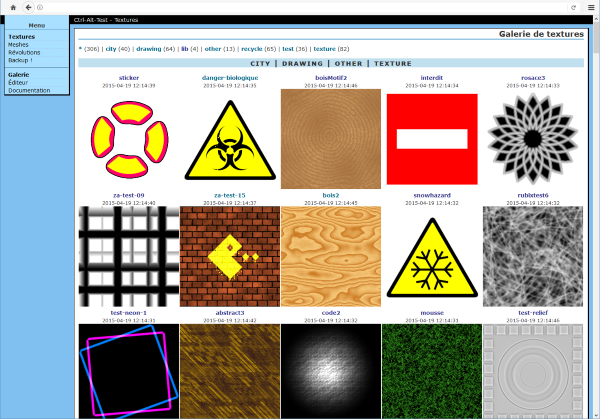Open the za-test-15 brick wall thumbnail

point(230,257)
